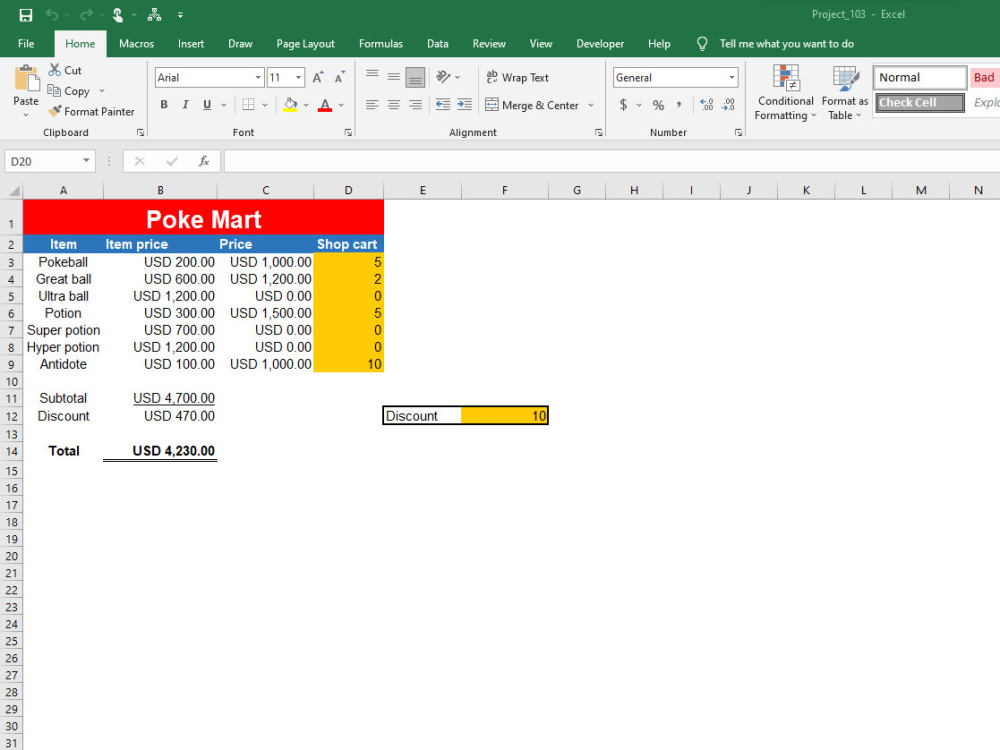The width and height of the screenshot is (1000, 750).
Task: Toggle Bold formatting
Action: click(164, 105)
